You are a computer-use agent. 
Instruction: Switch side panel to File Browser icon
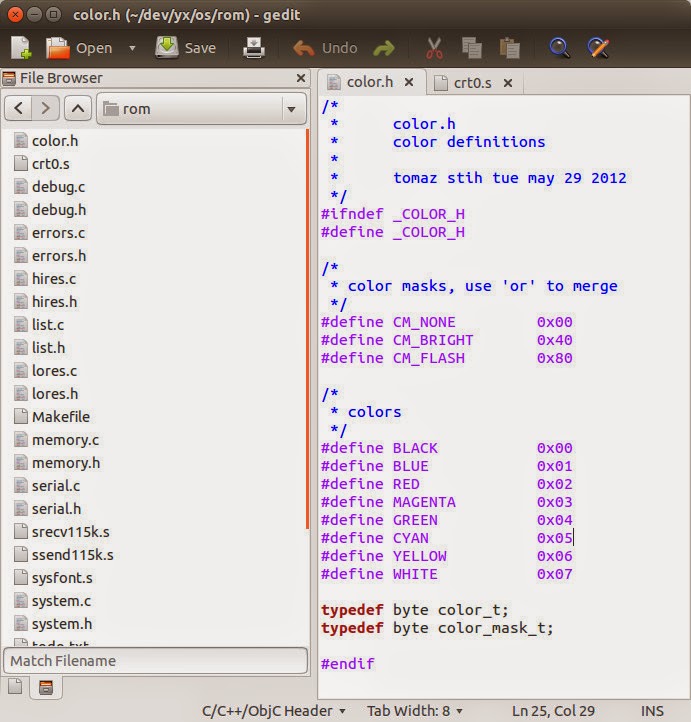[x=46, y=687]
